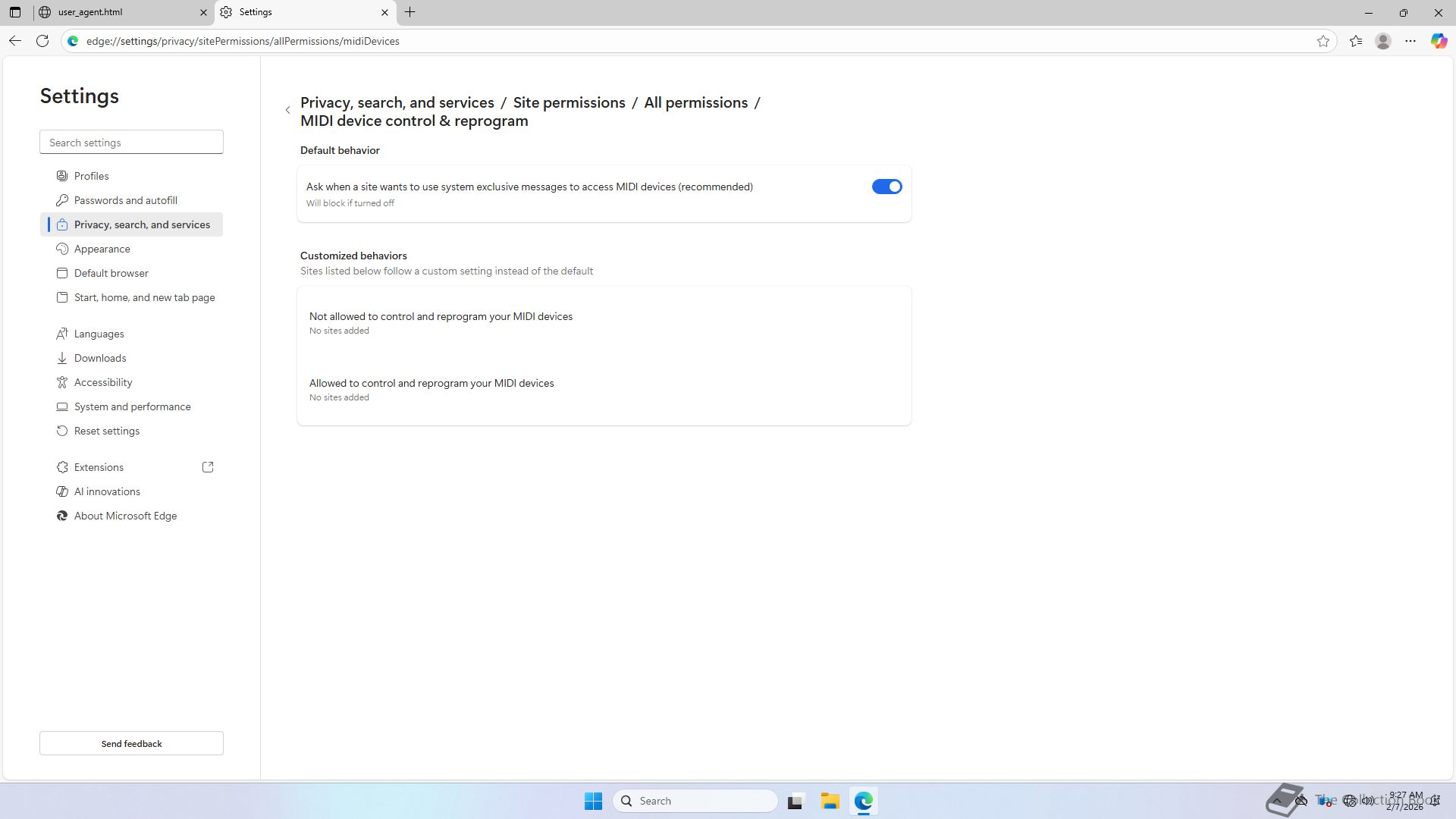Follow the Site permissions breadcrumb link

click(x=569, y=102)
